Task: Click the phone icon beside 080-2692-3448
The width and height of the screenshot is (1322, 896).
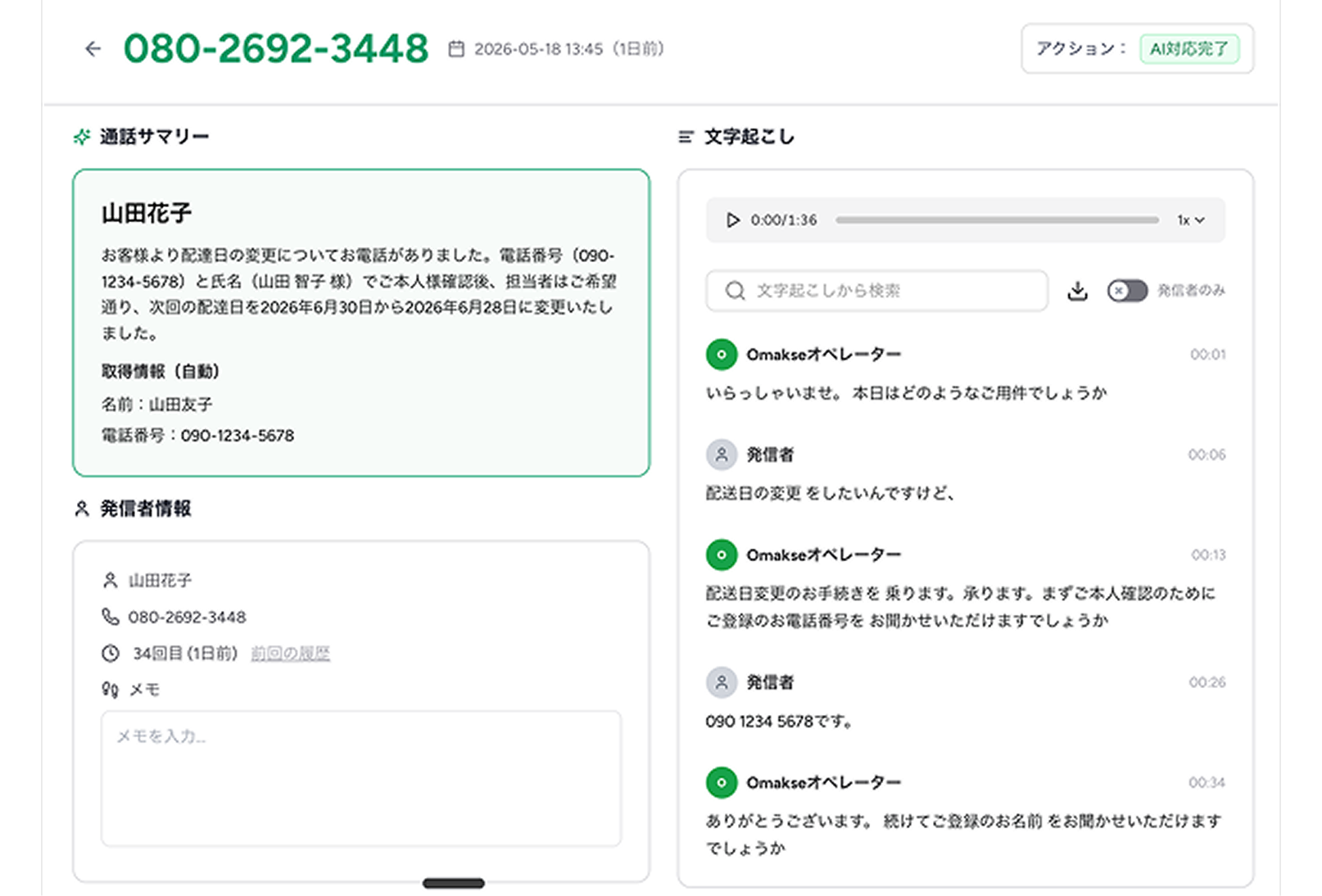Action: (x=110, y=617)
